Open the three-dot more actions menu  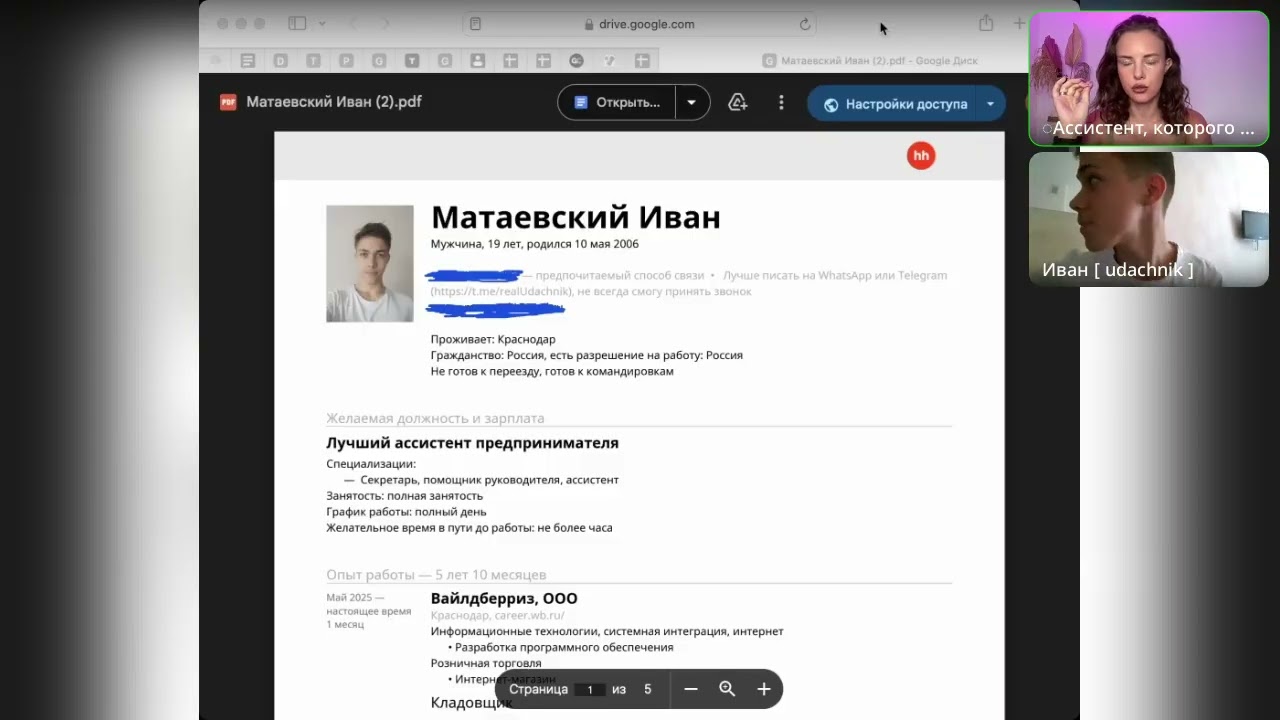(781, 102)
